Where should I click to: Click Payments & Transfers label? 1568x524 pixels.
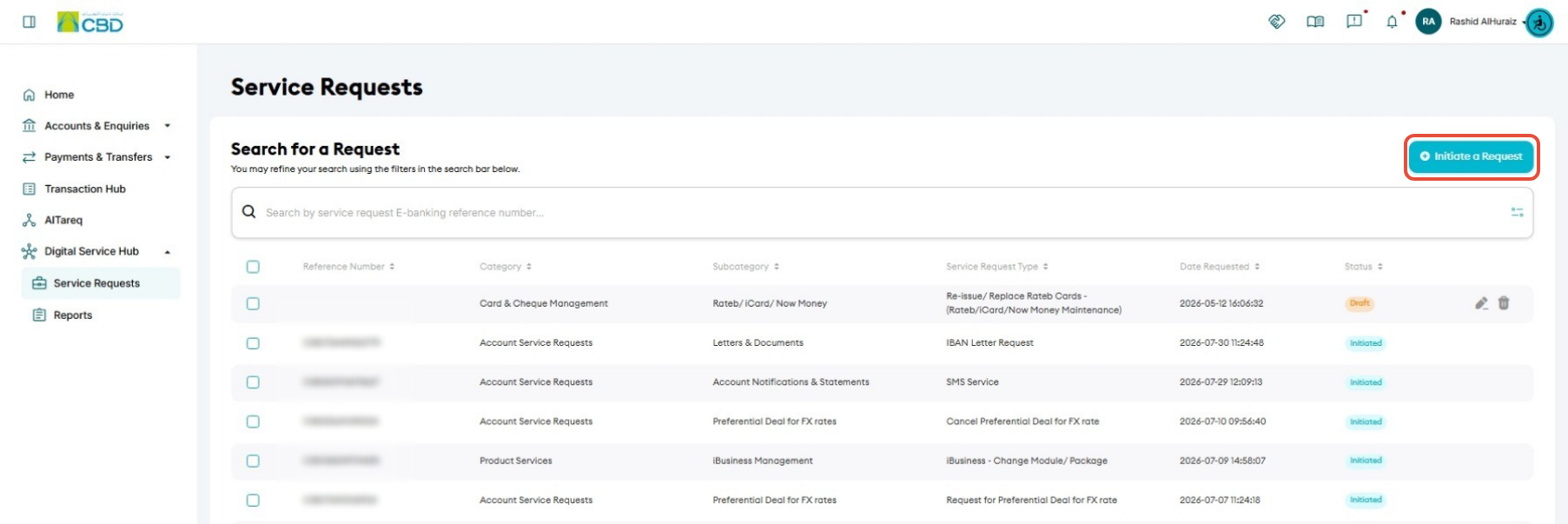click(98, 157)
